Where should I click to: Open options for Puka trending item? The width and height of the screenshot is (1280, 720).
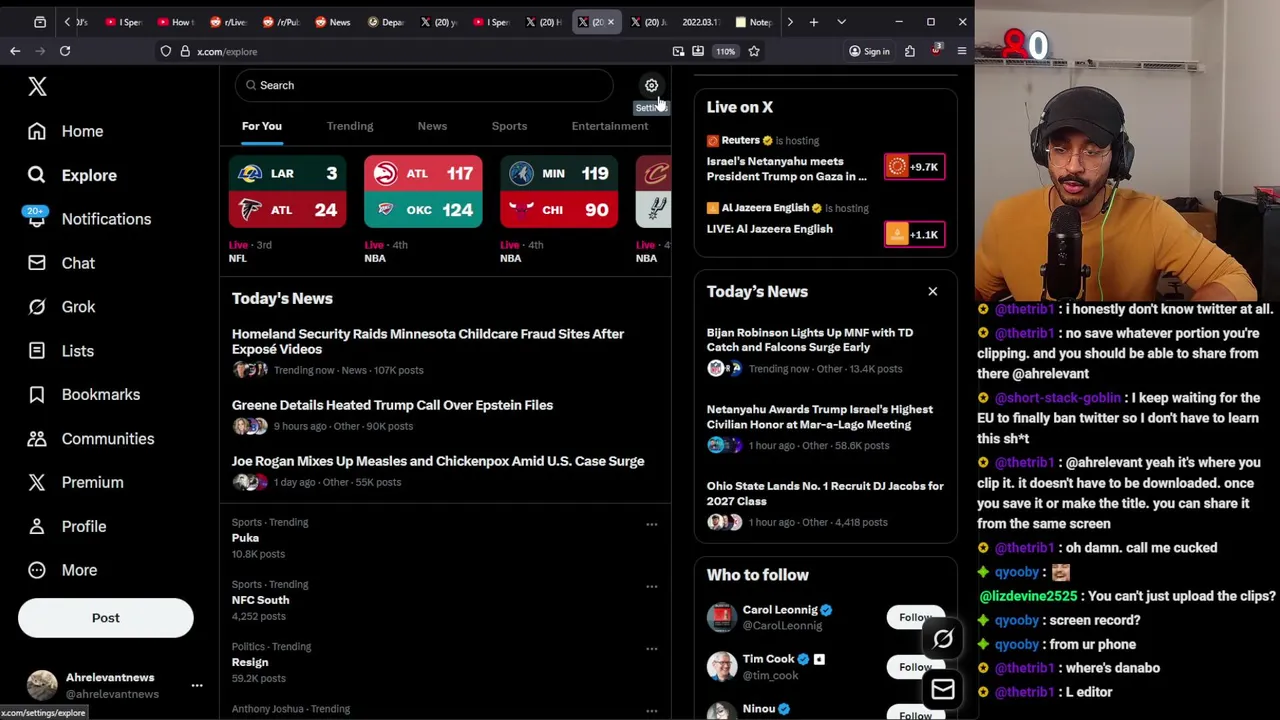pyautogui.click(x=651, y=524)
